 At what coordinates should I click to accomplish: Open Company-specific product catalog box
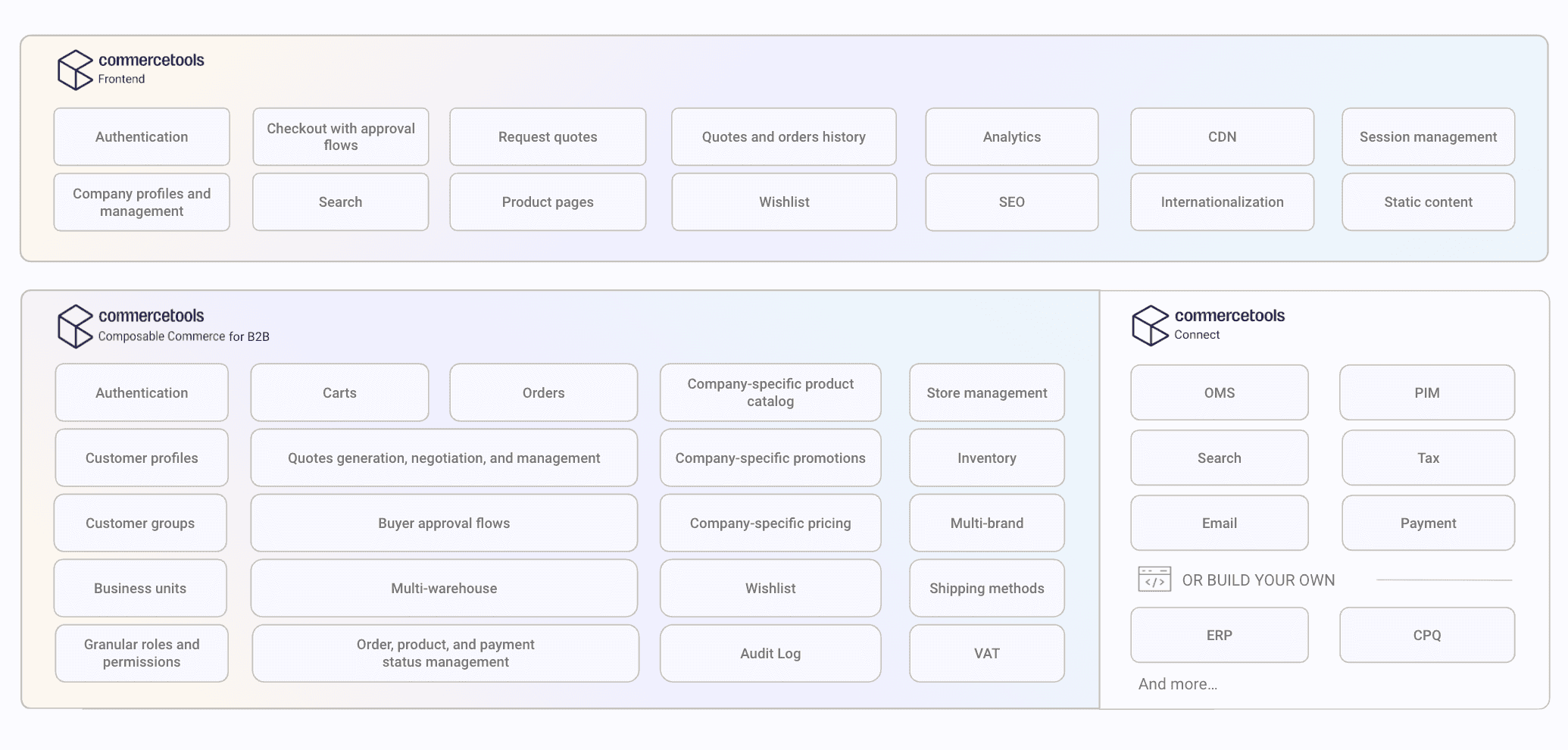[770, 392]
